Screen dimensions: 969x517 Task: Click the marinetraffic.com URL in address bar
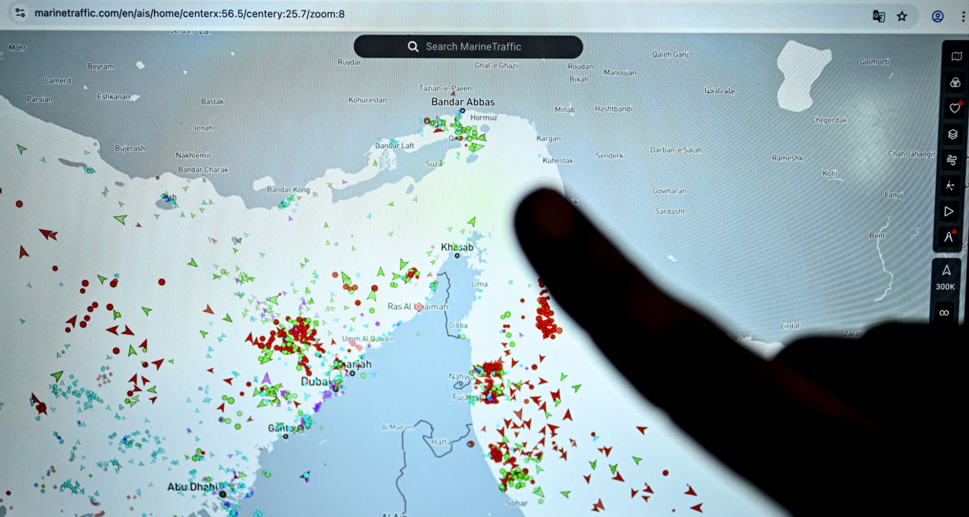pyautogui.click(x=190, y=14)
